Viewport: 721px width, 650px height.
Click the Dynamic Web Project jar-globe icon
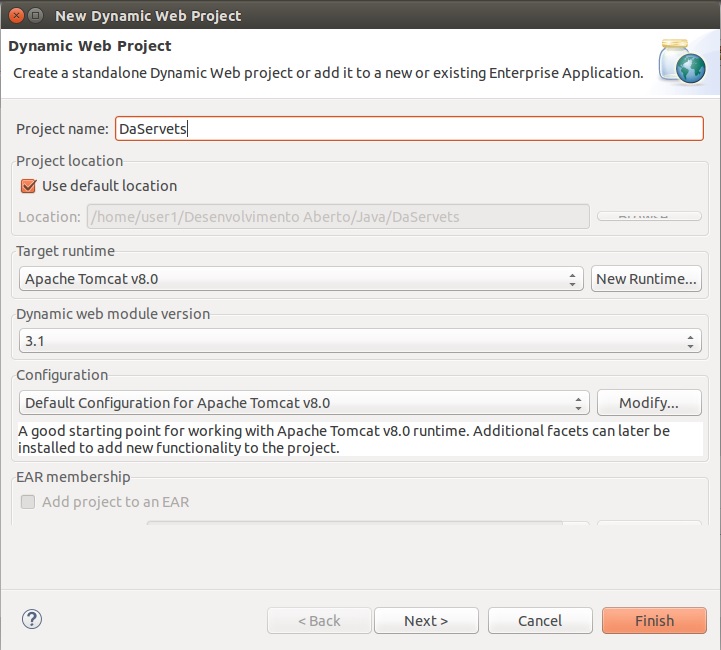[682, 61]
